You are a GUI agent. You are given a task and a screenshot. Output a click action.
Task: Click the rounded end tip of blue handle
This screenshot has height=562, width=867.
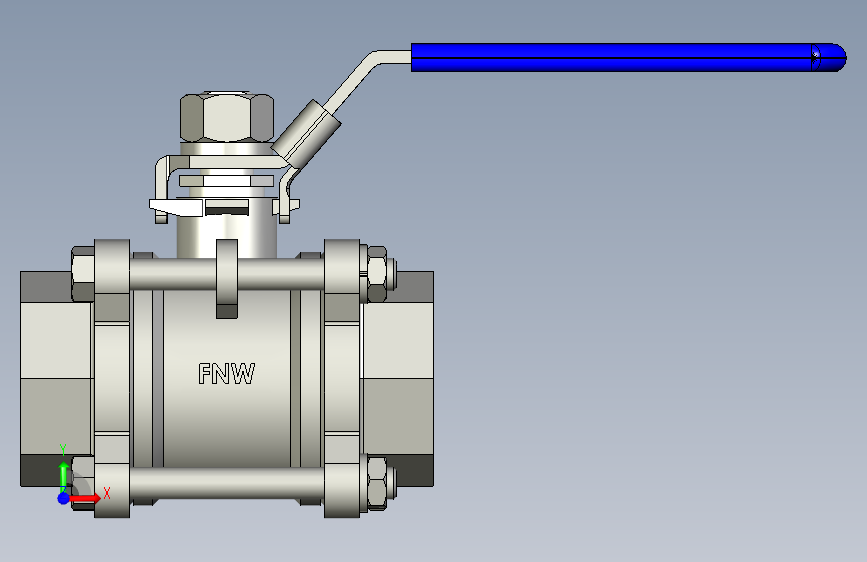pyautogui.click(x=834, y=58)
